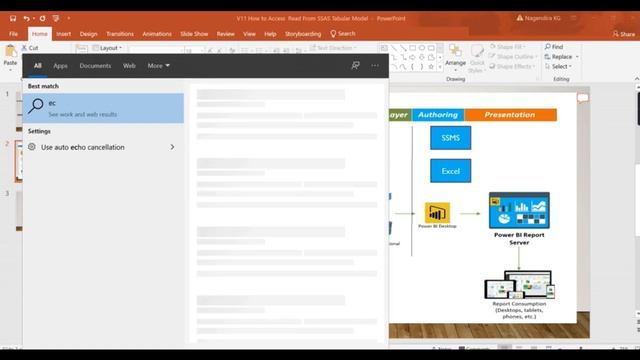Expand the shapes gallery More arrow

pos(440,67)
